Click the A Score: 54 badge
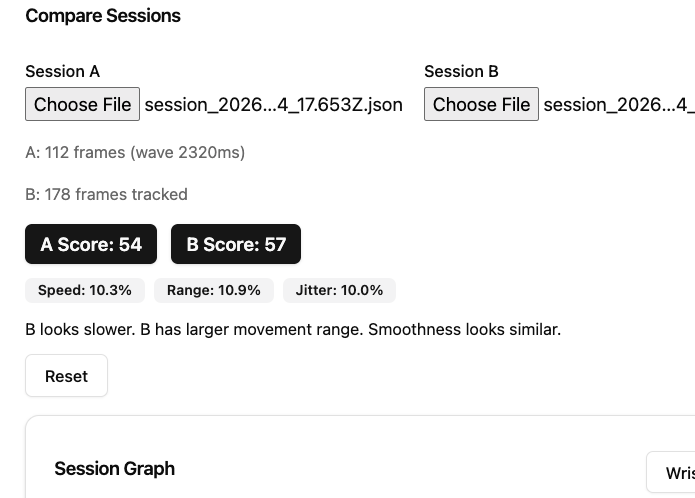 coord(91,244)
